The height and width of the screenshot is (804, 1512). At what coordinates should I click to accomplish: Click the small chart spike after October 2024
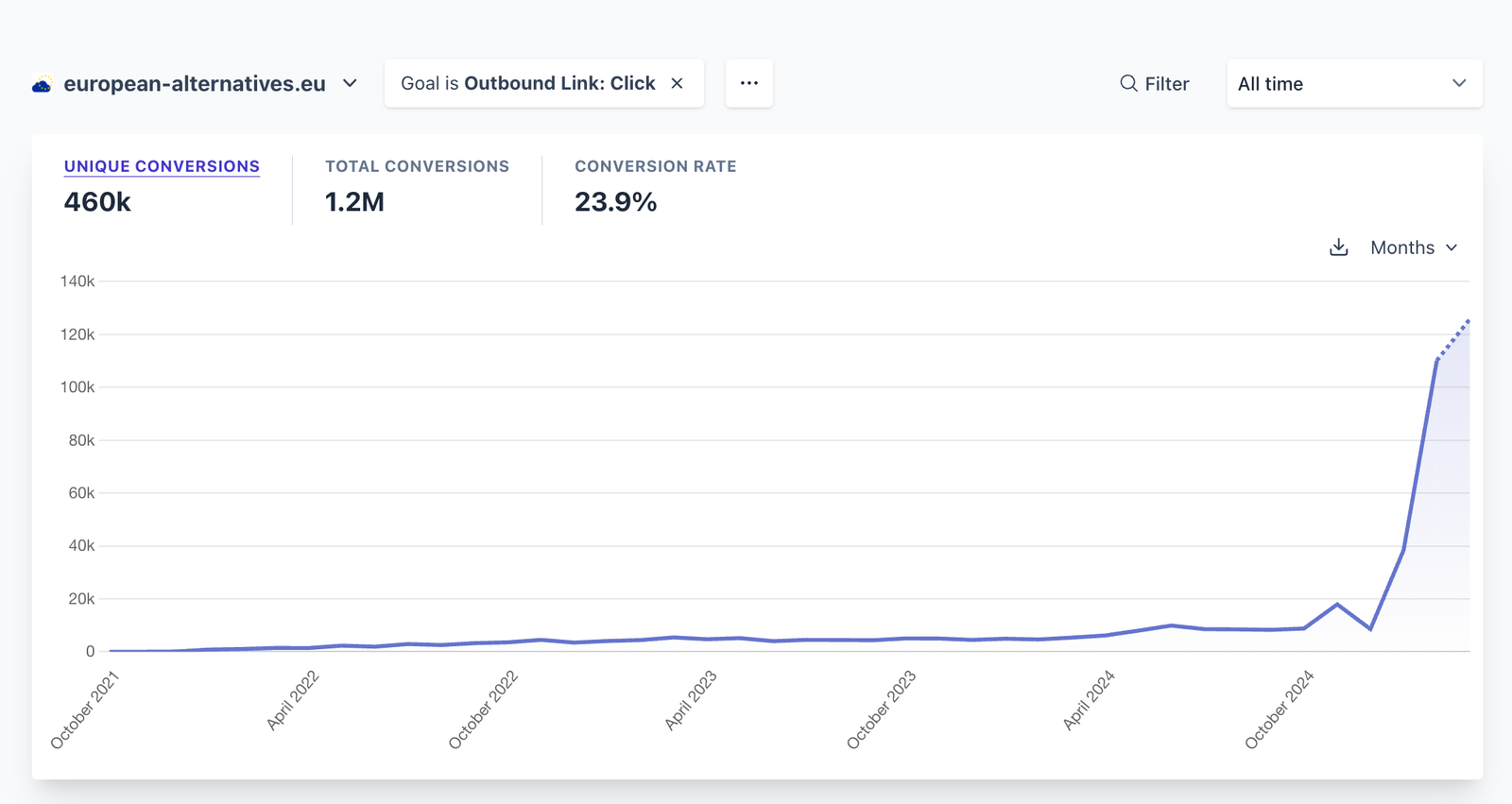click(x=1337, y=604)
